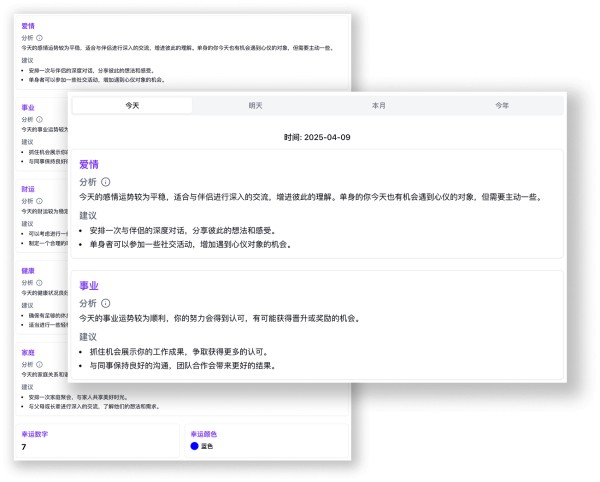Image resolution: width=600 pixels, height=482 pixels.
Task: Click front panel bullet 安排一次与伴侣的深度对话
Action: pos(139,231)
